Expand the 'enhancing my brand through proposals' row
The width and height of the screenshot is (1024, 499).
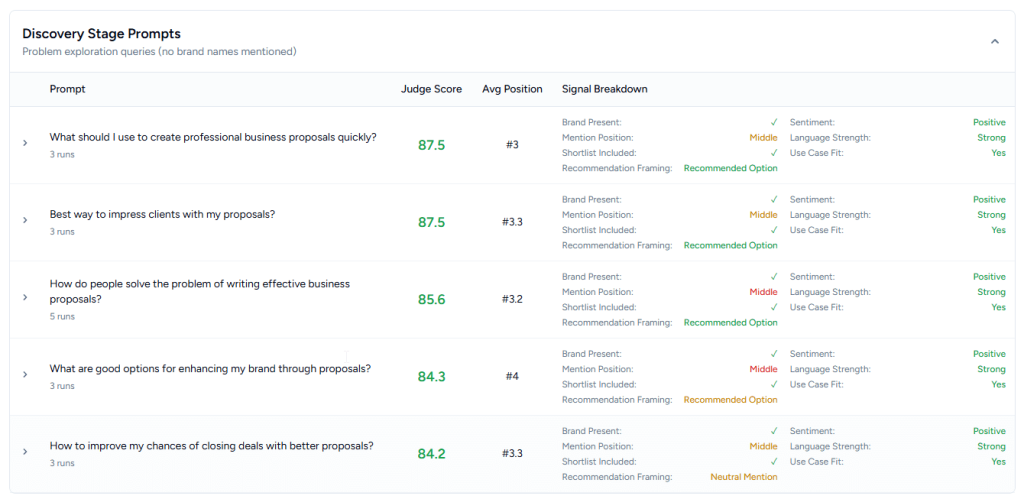pyautogui.click(x=25, y=374)
